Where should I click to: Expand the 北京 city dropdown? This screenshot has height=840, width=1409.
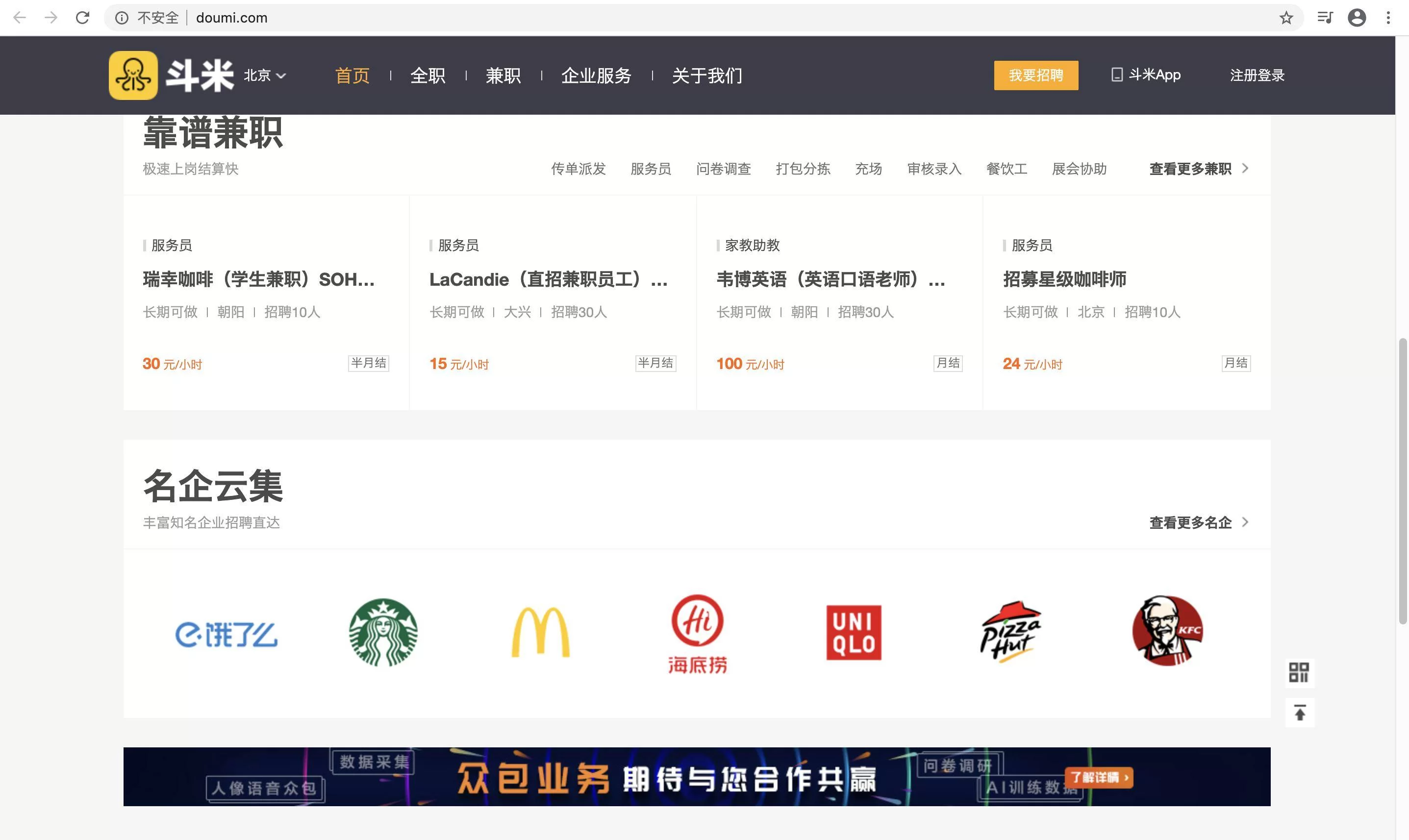(265, 75)
